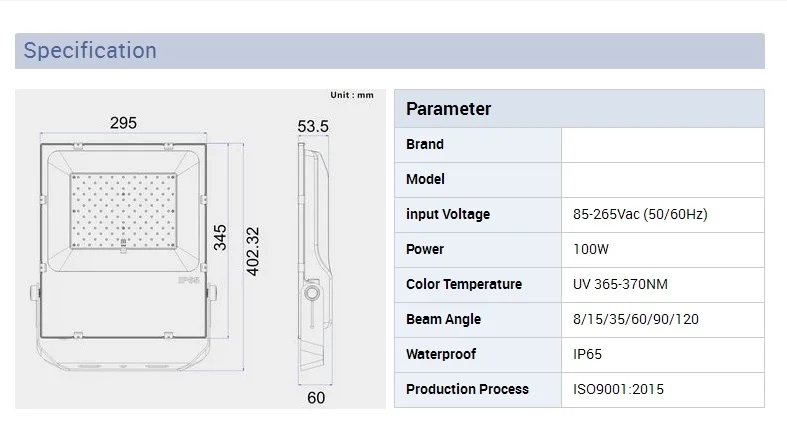Click the 295 width dimension
Viewport: 787px width, 429px height.
click(123, 123)
